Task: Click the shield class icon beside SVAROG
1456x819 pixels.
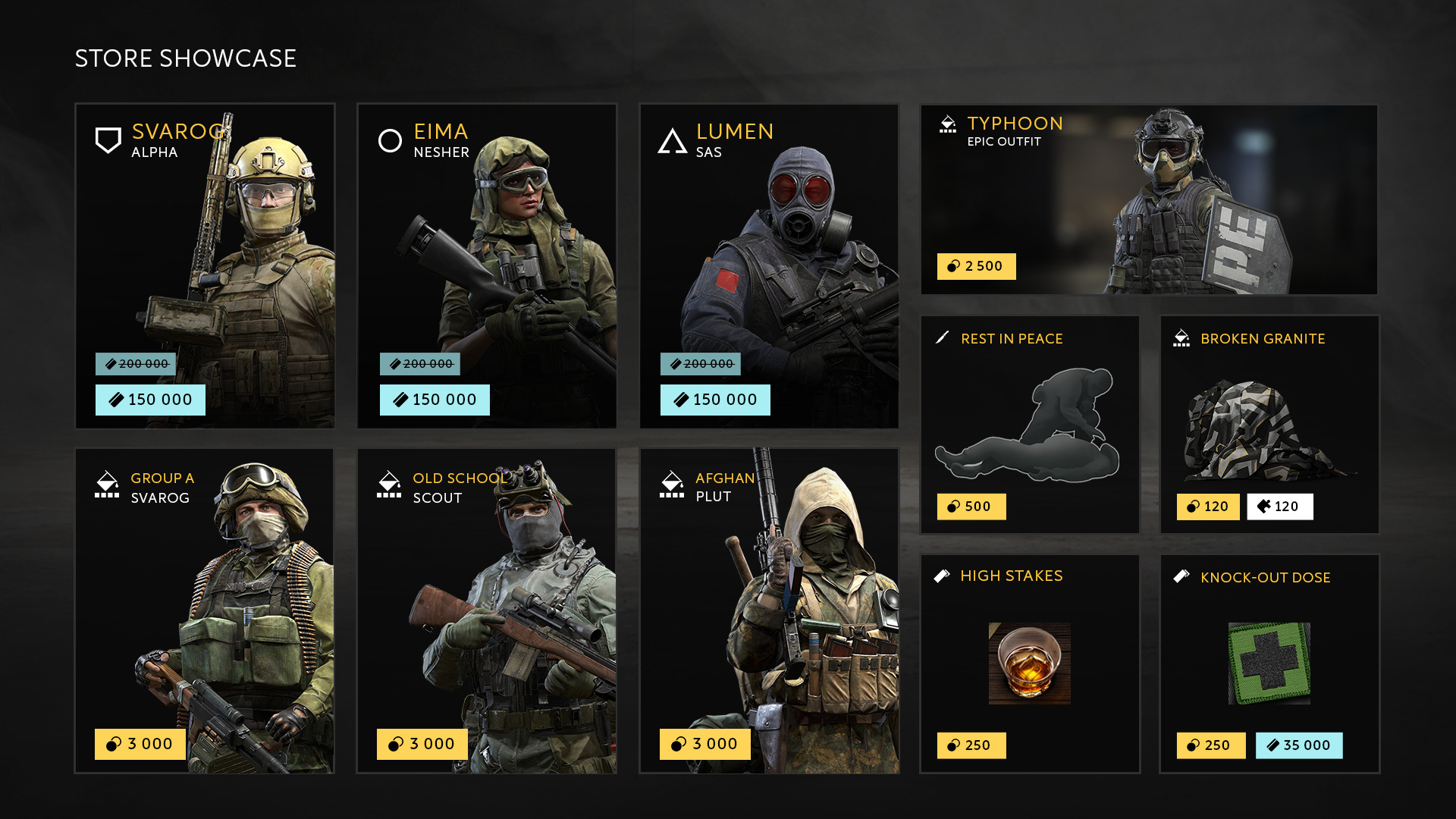Action: coord(108,140)
